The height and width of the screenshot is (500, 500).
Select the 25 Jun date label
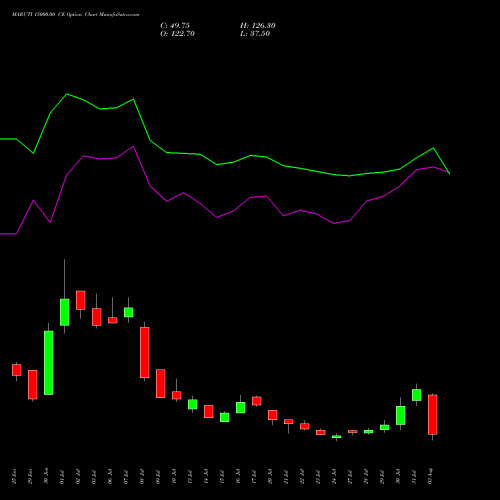pyautogui.click(x=14, y=476)
